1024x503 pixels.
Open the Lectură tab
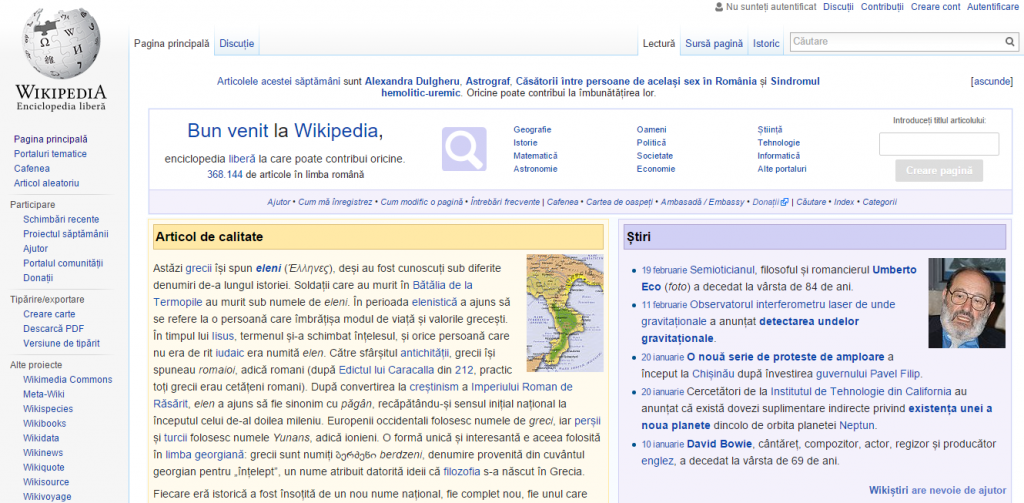(659, 44)
